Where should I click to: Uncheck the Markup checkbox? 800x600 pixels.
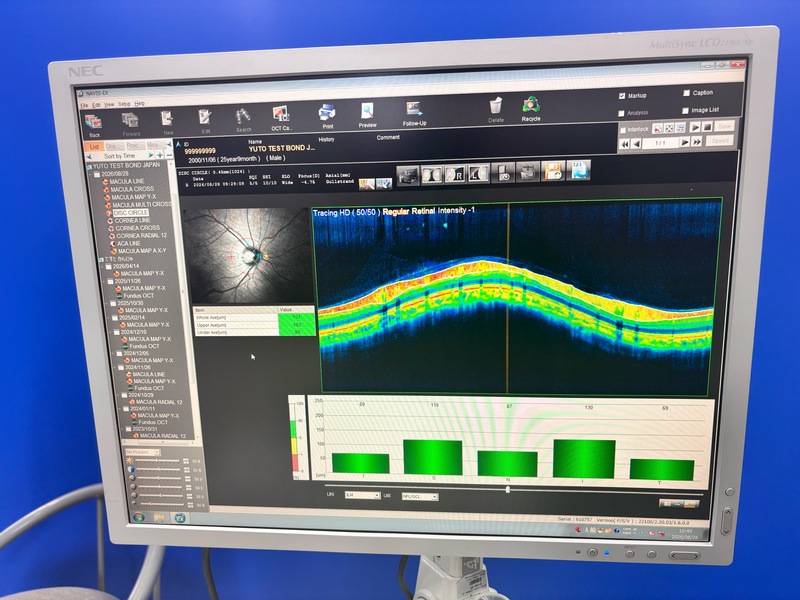621,96
